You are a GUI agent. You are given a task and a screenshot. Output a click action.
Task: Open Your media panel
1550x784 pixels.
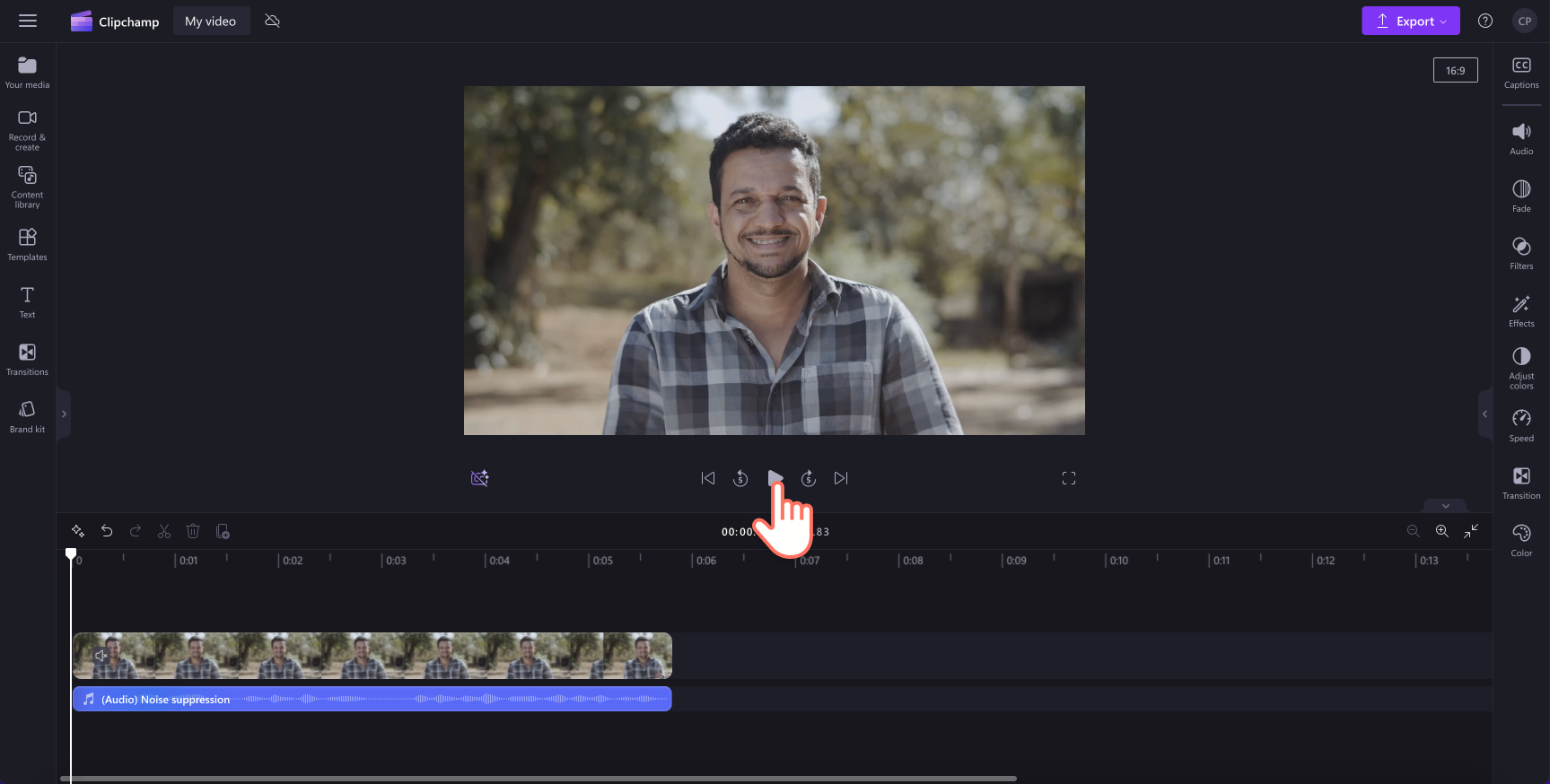click(28, 73)
